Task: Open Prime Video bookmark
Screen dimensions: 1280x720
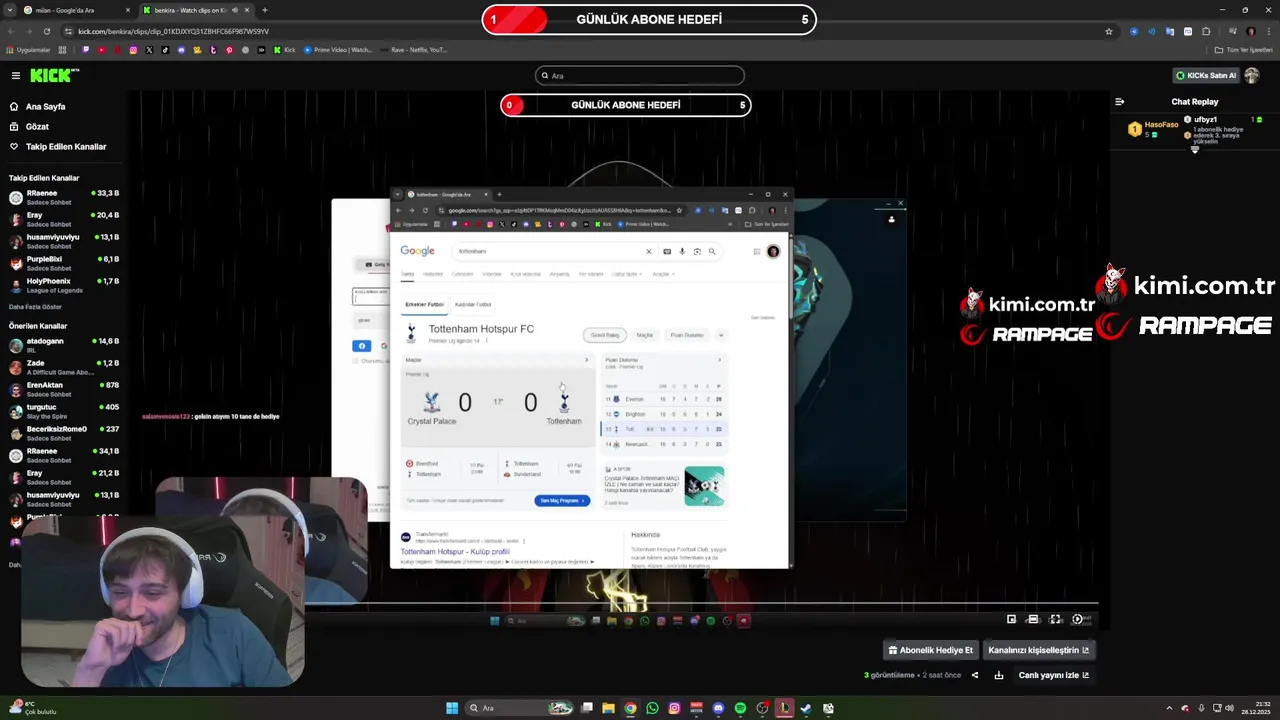Action: [x=338, y=50]
